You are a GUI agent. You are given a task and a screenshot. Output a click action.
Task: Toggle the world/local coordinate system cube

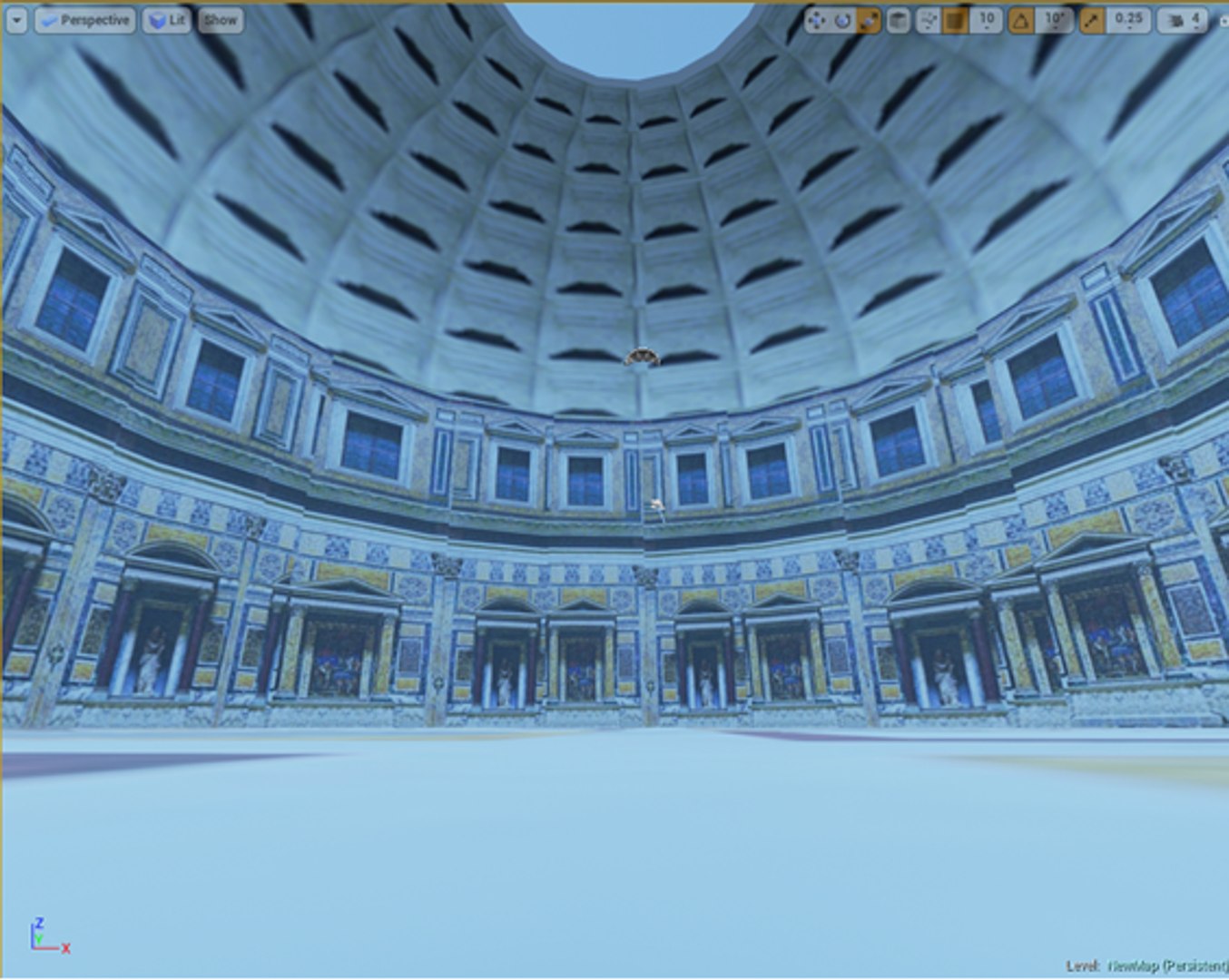point(898,20)
